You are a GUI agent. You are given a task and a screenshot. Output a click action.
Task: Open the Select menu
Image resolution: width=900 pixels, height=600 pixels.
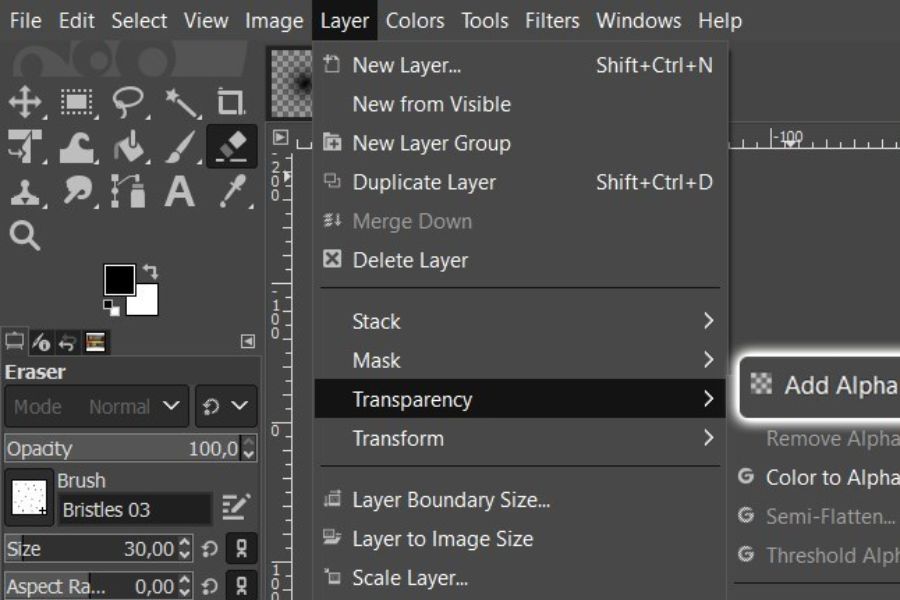(139, 21)
